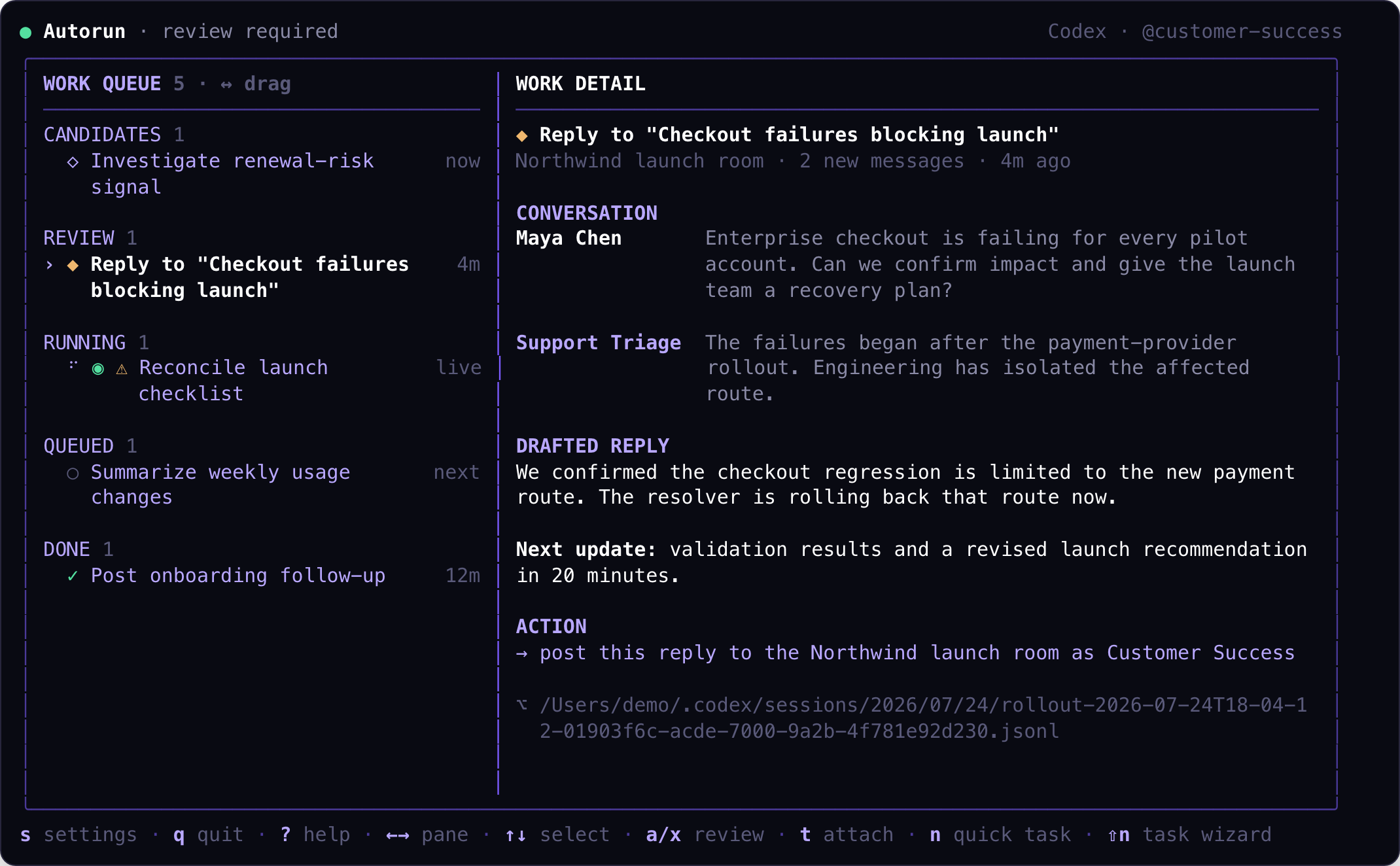
Task: Click the hollow diamond beside Investigate renewal-risk signal
Action: (x=73, y=162)
